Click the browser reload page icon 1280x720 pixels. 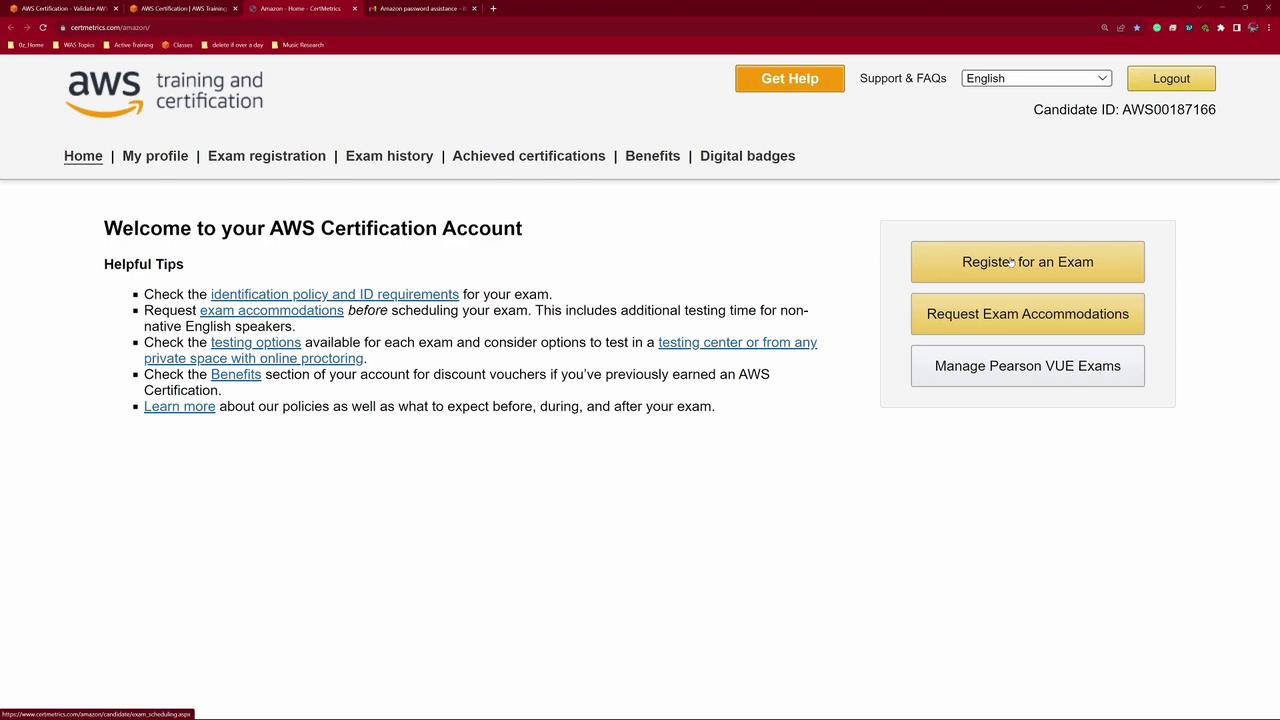[43, 28]
